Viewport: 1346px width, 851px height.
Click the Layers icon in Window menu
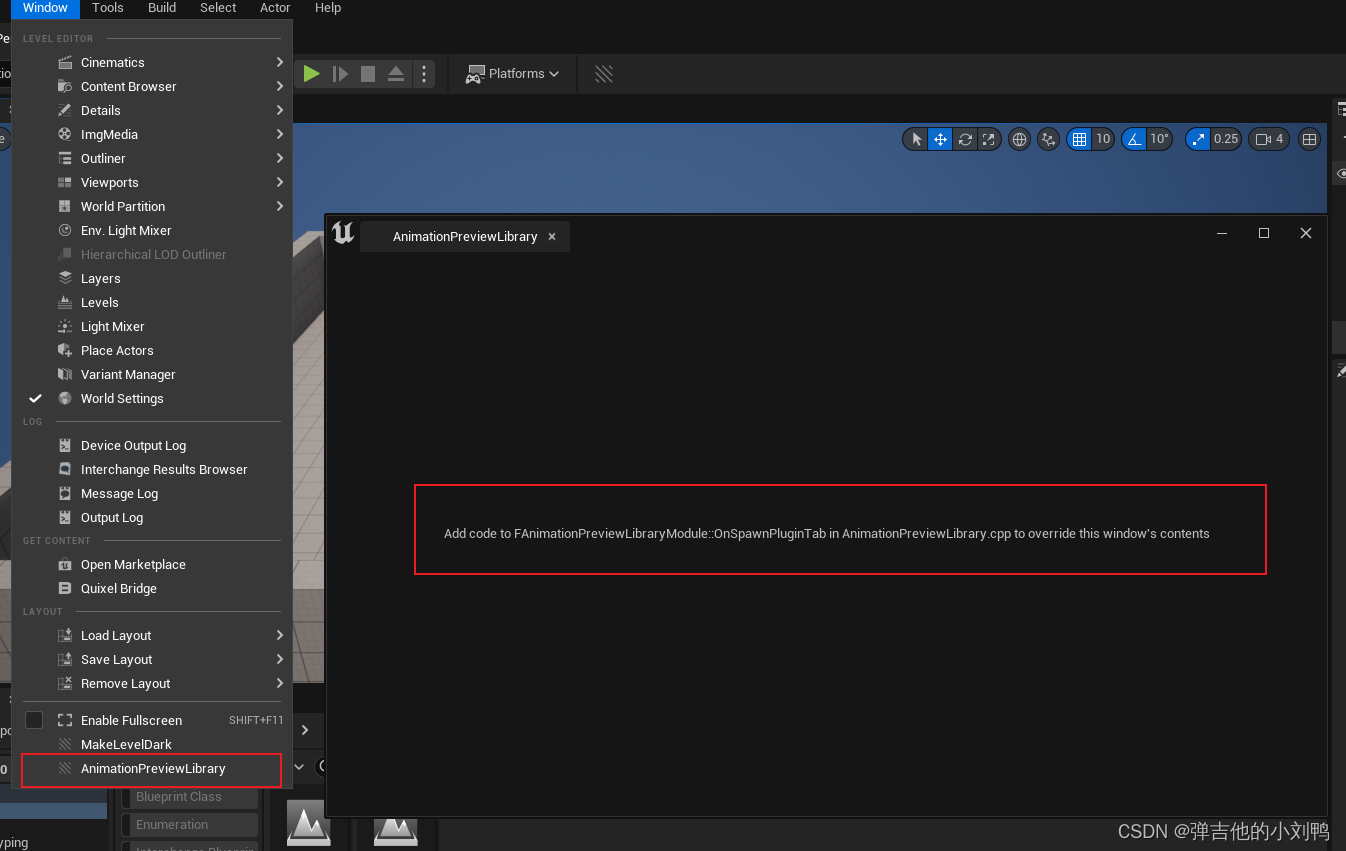click(65, 278)
